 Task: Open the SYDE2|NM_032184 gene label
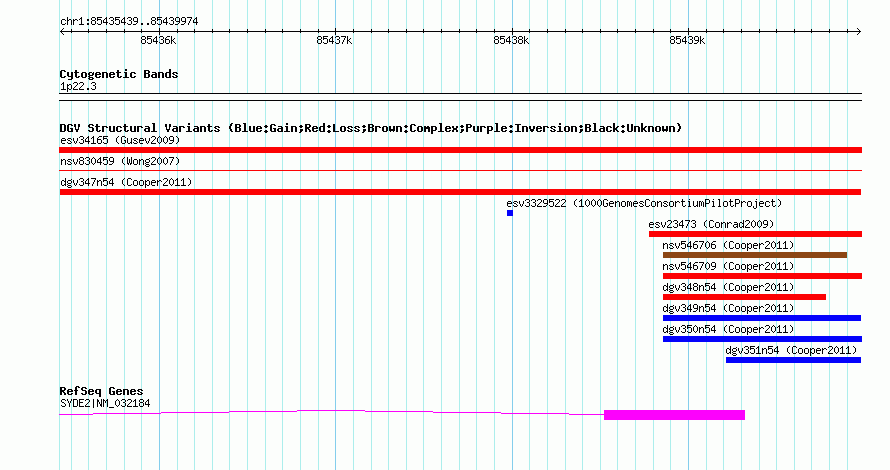[x=105, y=404]
